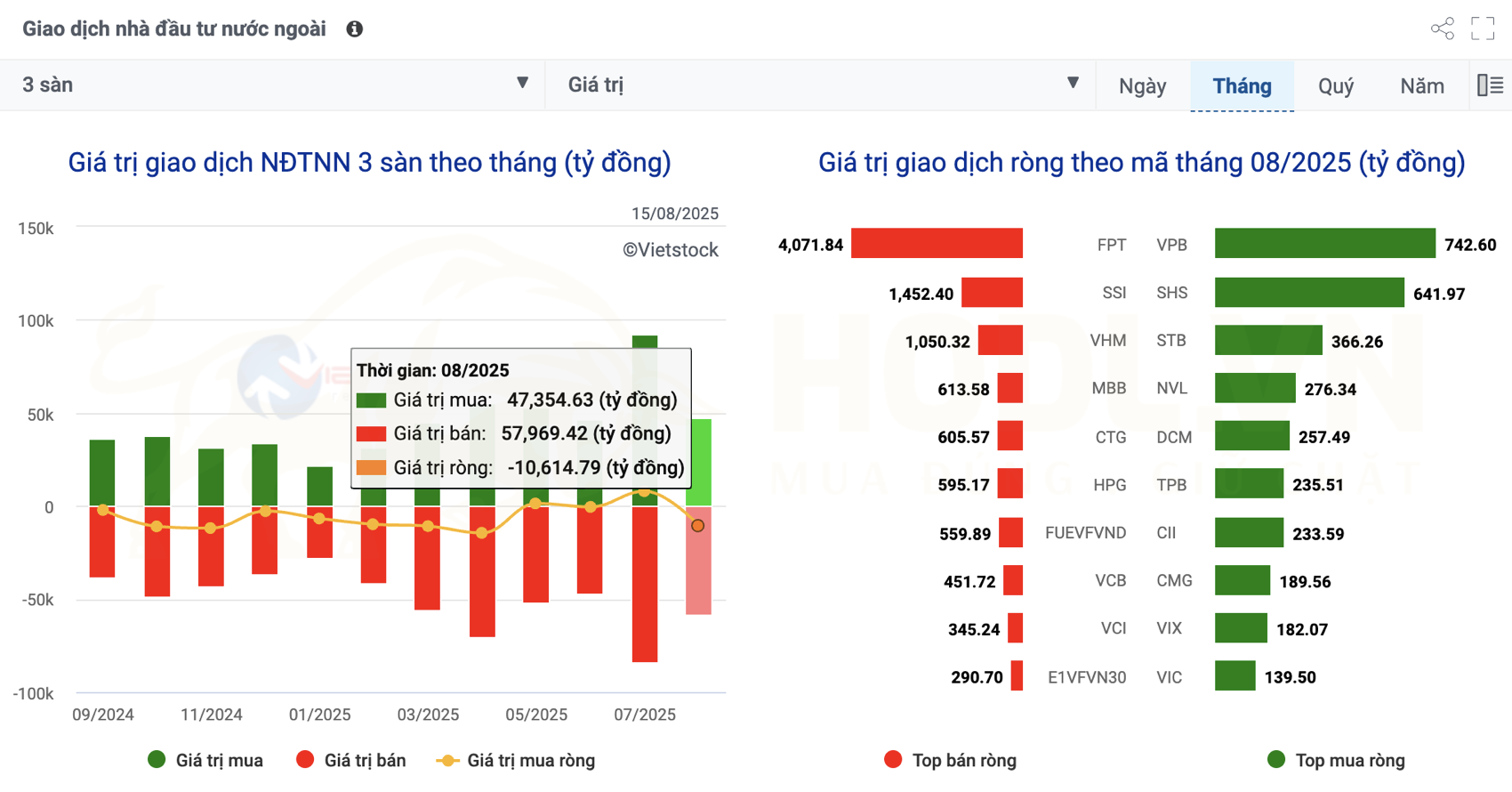Toggle the Giá trị bán legend series
The height and width of the screenshot is (792, 1512).
pos(352,760)
